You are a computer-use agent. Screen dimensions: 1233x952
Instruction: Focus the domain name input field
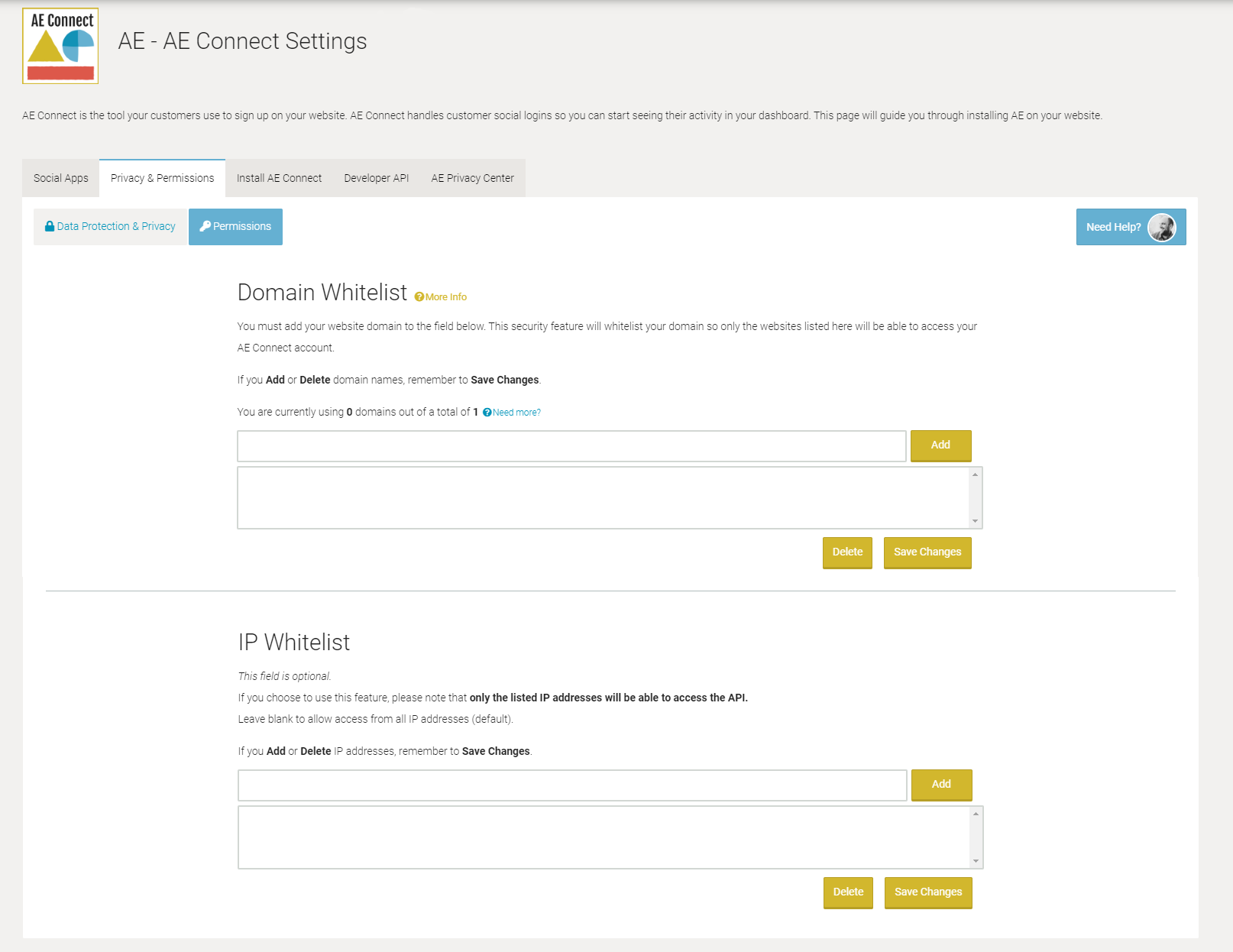(x=571, y=446)
